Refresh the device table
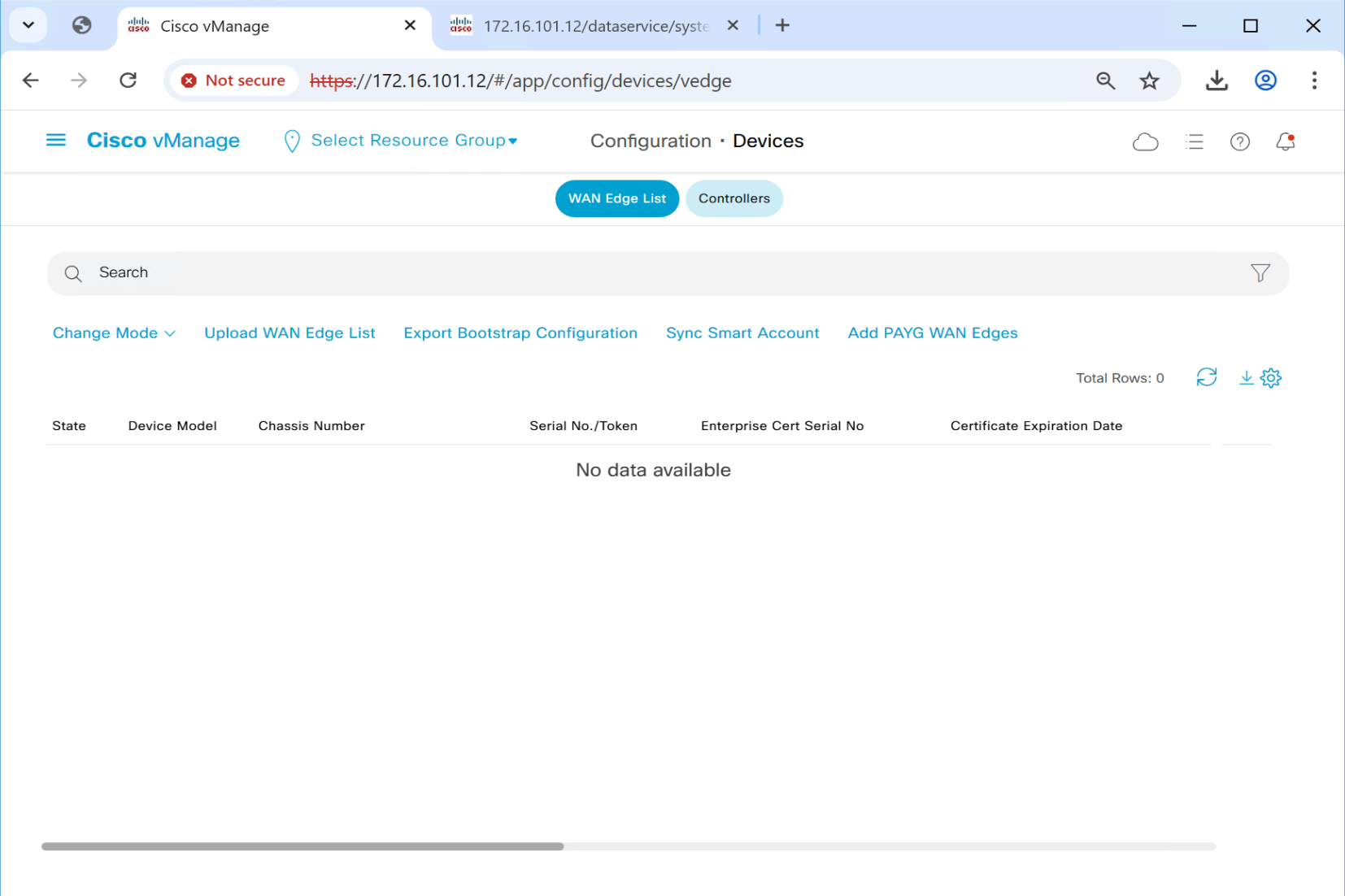 (1206, 377)
